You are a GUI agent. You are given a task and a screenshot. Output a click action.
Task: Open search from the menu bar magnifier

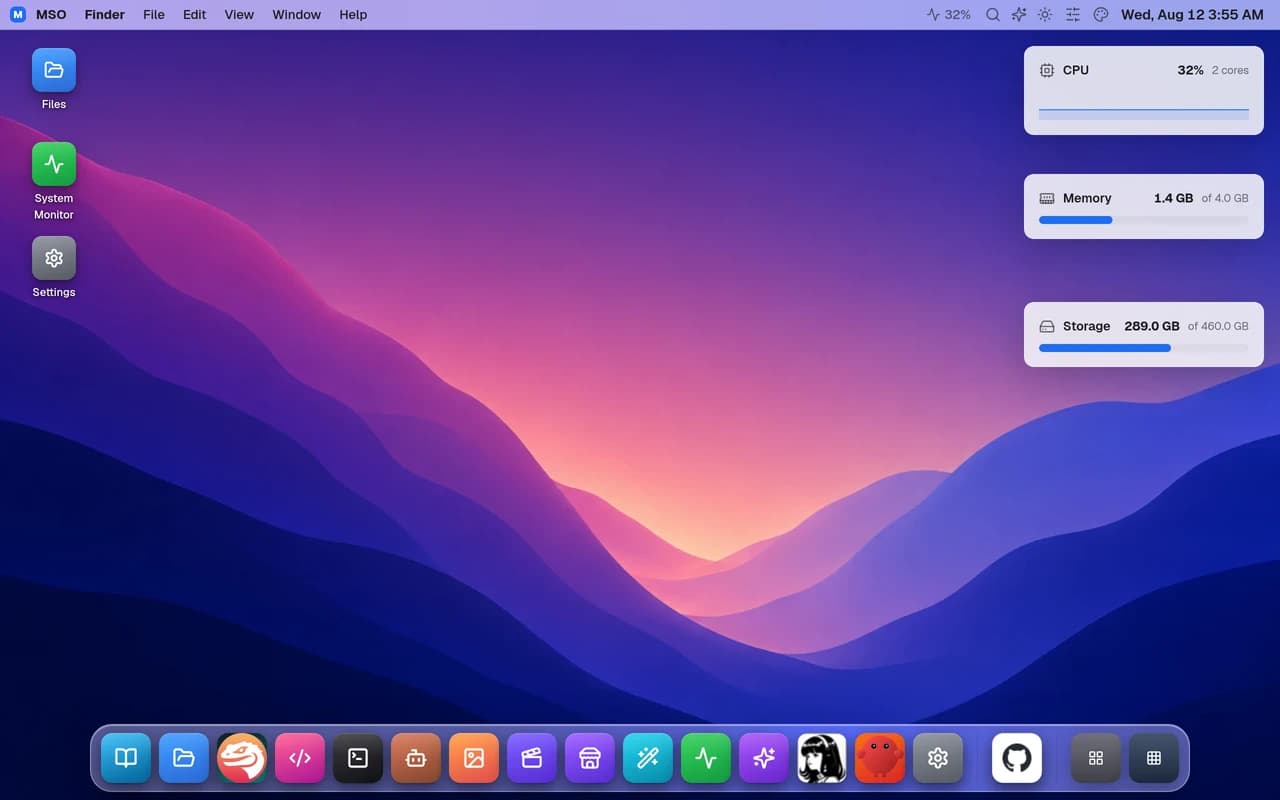click(x=992, y=15)
